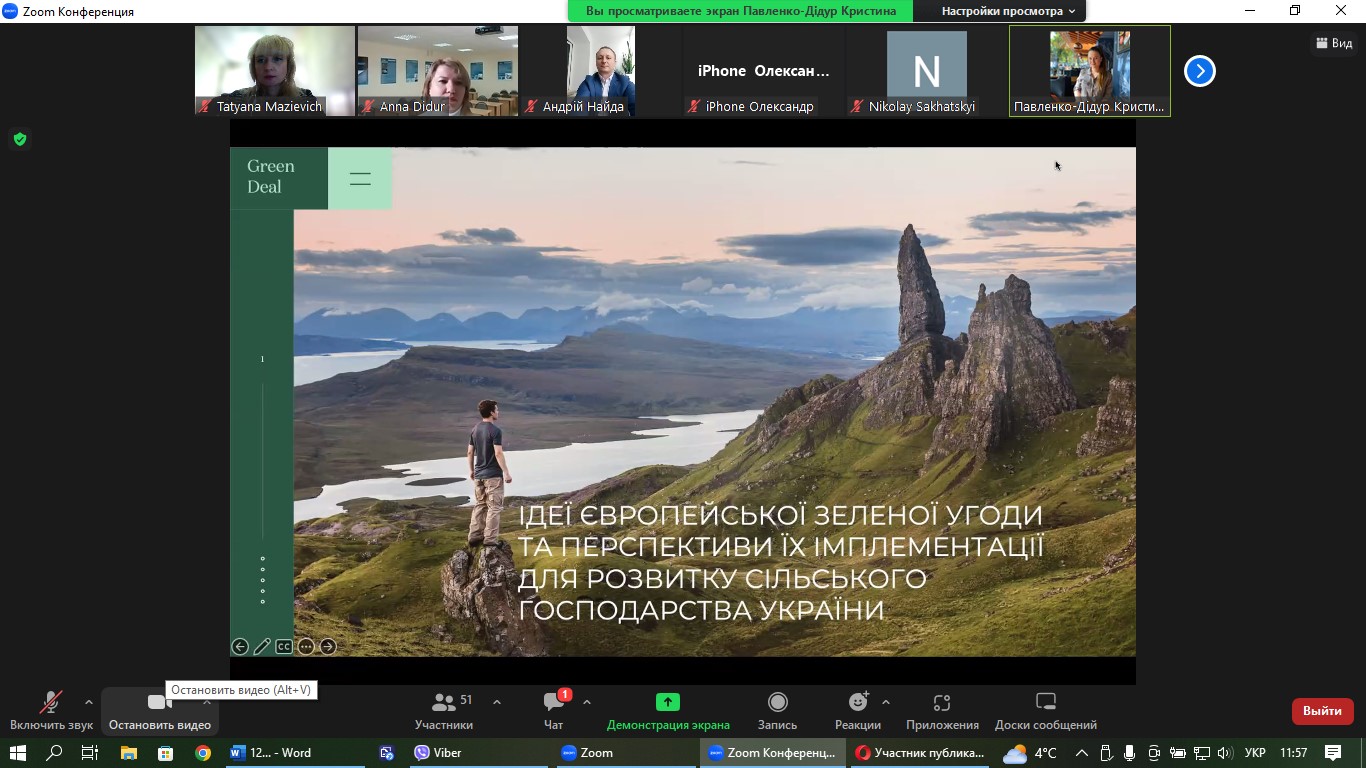
Task: Select Павленко-Дідур Кристина video thumbnail
Action: point(1089,71)
